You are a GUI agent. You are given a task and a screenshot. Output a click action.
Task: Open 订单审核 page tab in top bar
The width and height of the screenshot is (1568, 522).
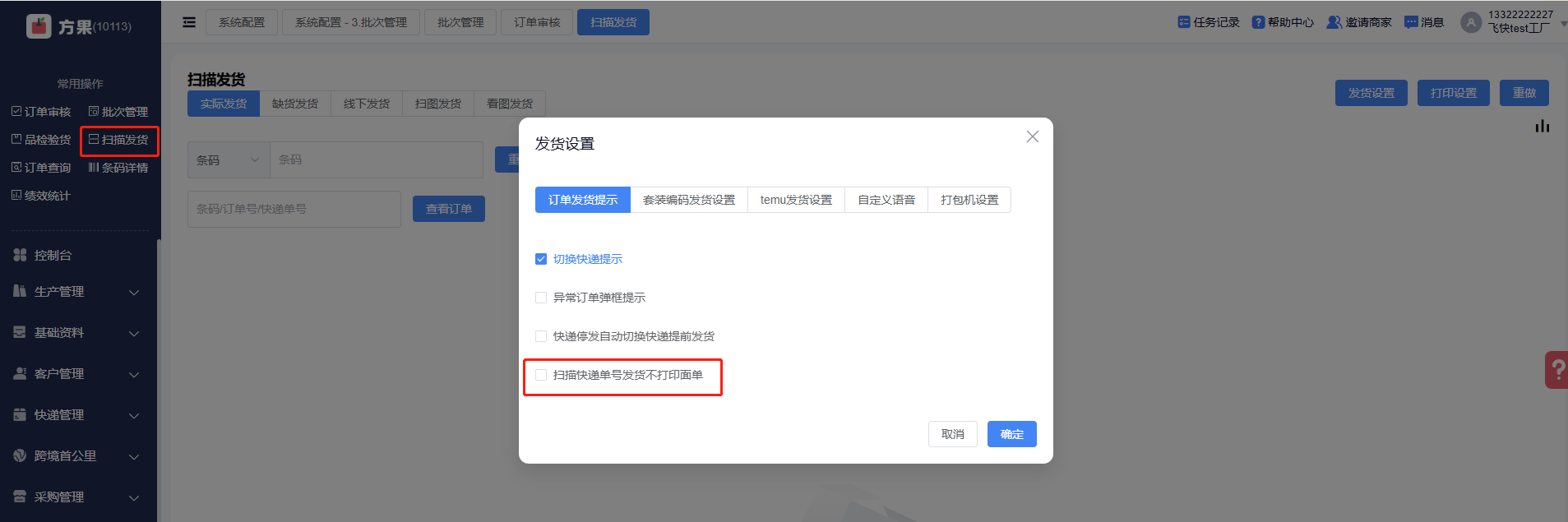[x=537, y=22]
